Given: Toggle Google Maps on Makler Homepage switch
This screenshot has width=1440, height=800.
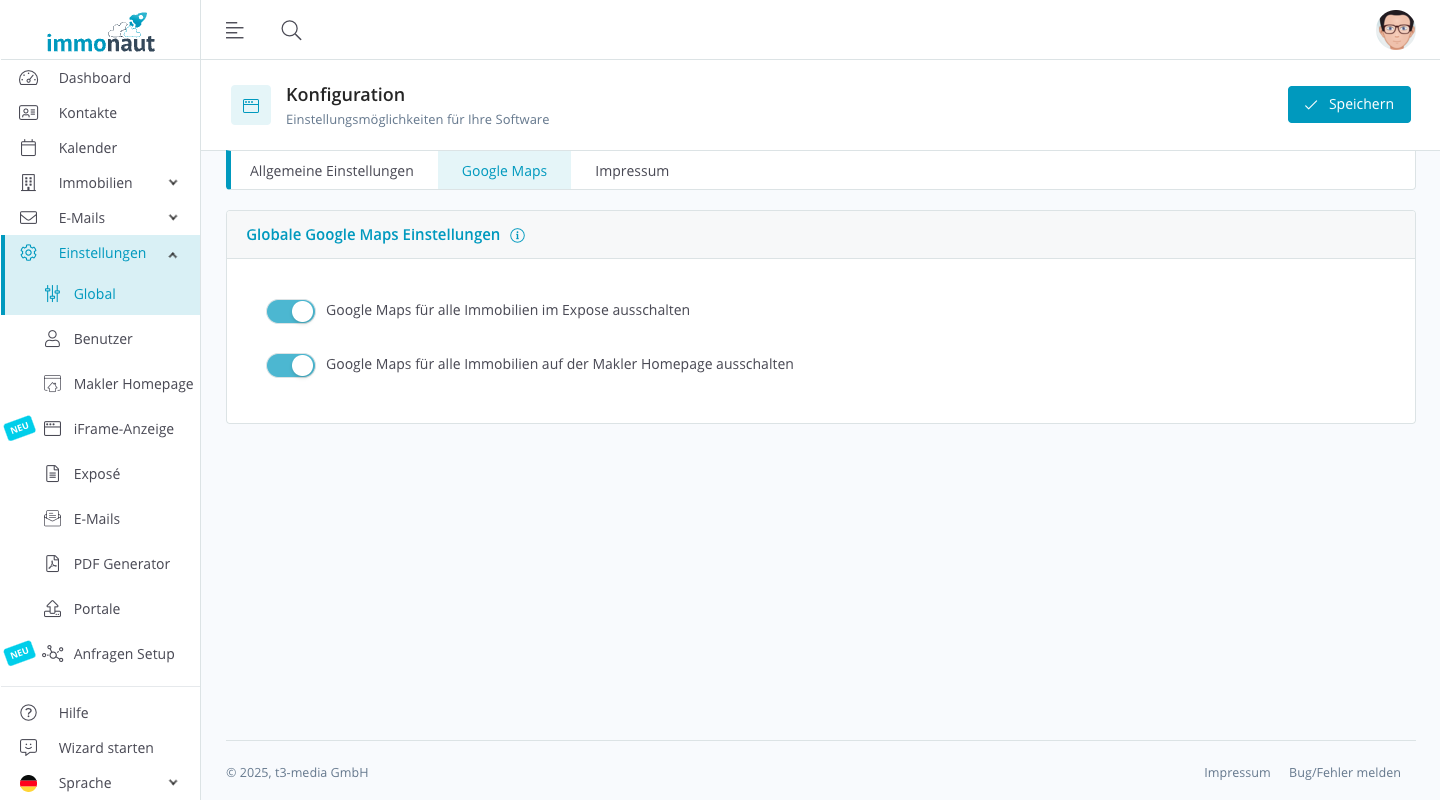Looking at the screenshot, I should (x=290, y=365).
